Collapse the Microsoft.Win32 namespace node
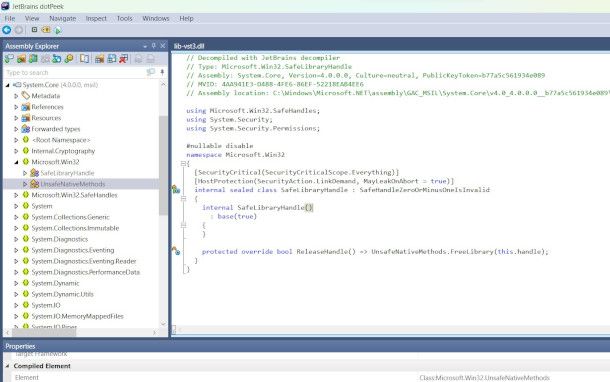610x382 pixels. [x=16, y=162]
